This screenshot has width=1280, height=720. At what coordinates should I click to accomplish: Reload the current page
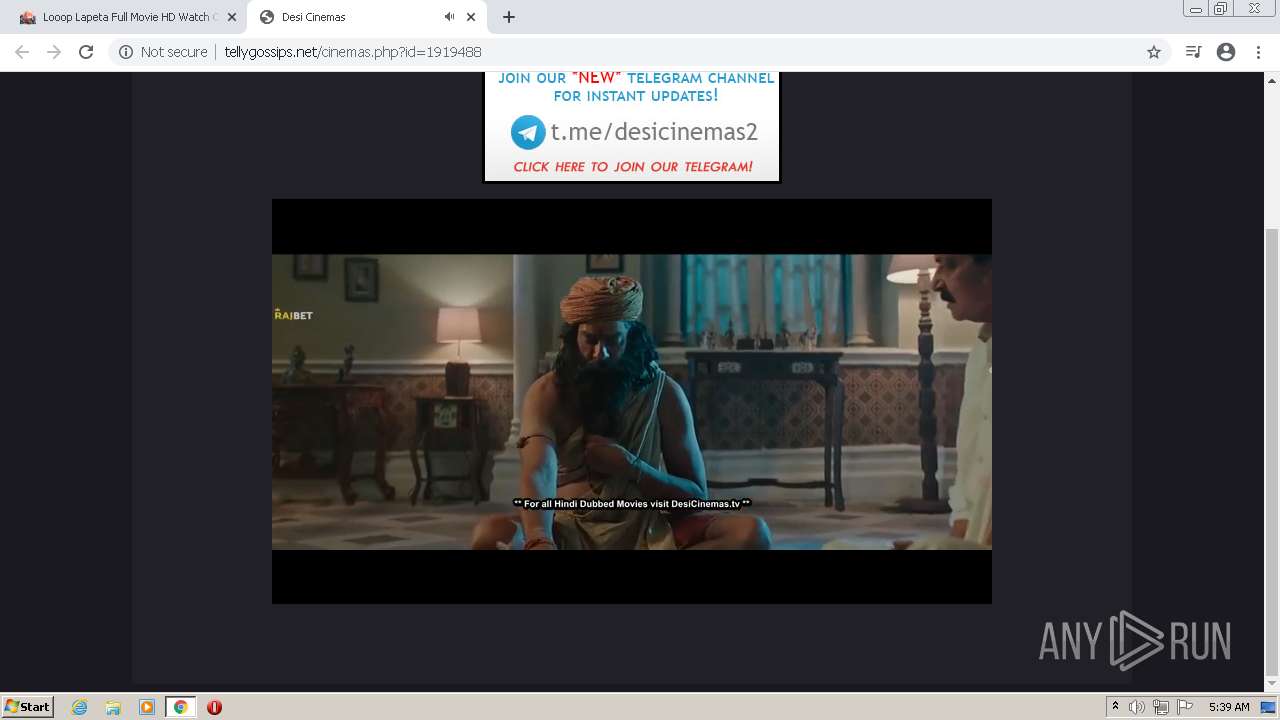pos(86,52)
